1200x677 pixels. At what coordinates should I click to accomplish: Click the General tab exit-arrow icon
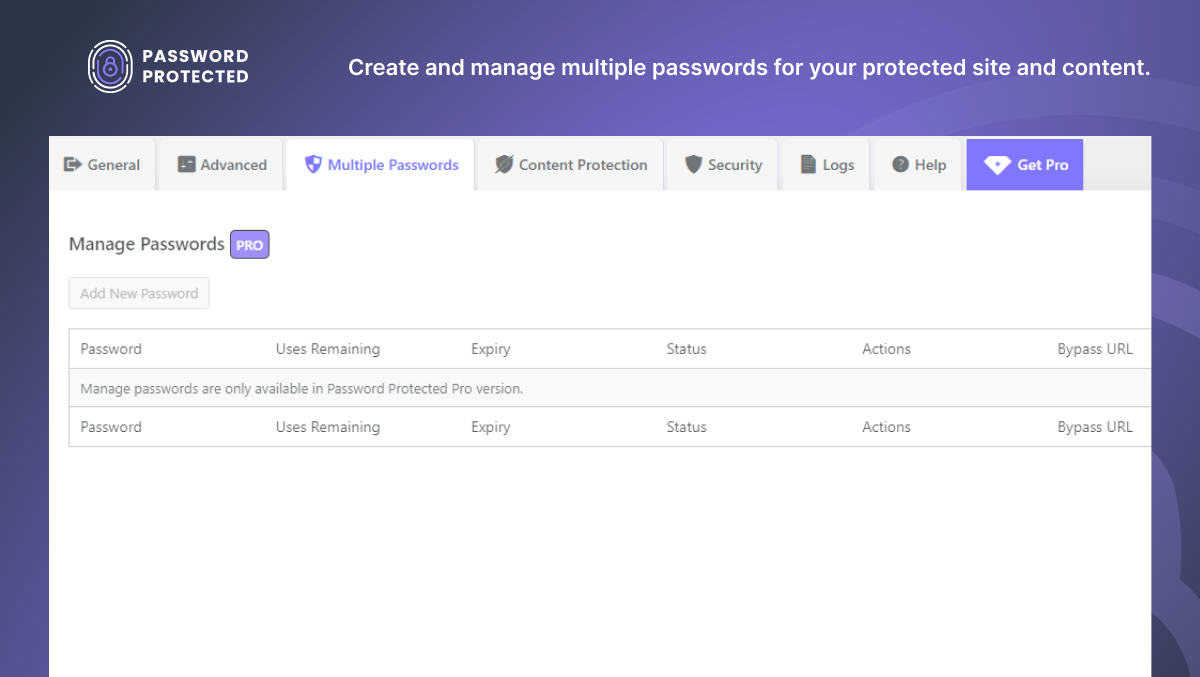tap(73, 165)
